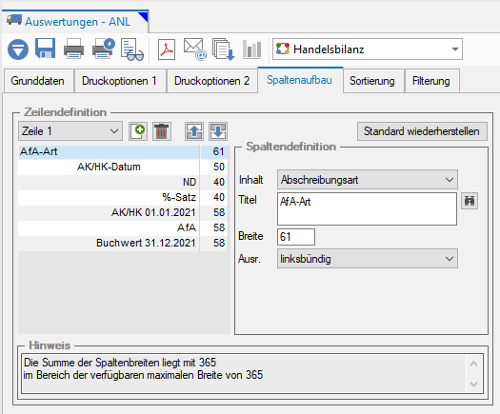Image resolution: width=500 pixels, height=414 pixels.
Task: Select the Spaltenaufbau tab
Action: [x=300, y=80]
